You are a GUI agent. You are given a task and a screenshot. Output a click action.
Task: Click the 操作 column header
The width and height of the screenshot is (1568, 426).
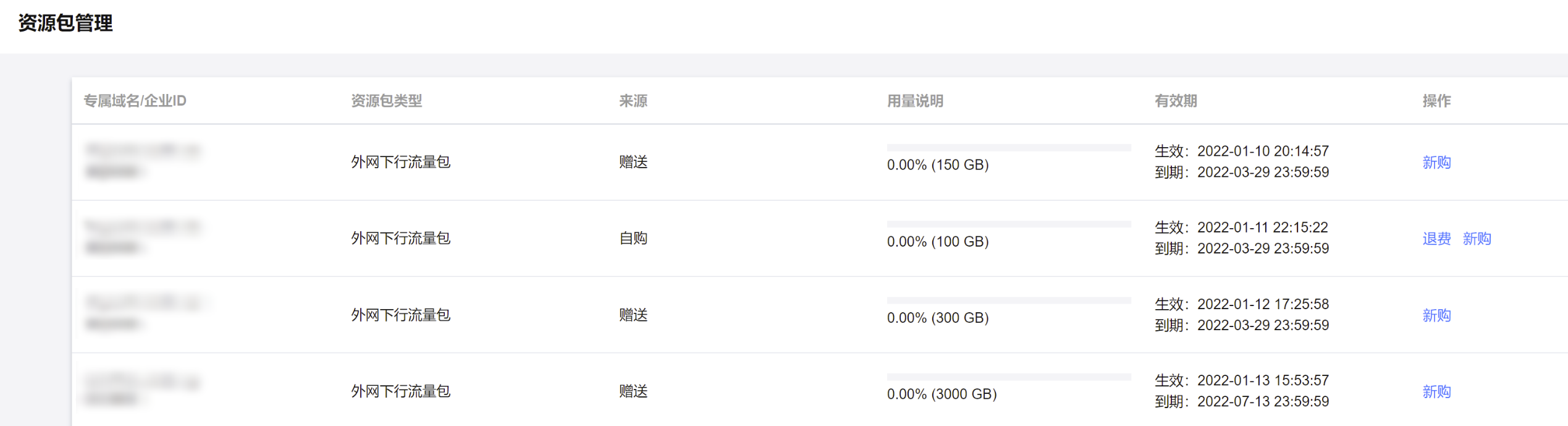pyautogui.click(x=1436, y=101)
